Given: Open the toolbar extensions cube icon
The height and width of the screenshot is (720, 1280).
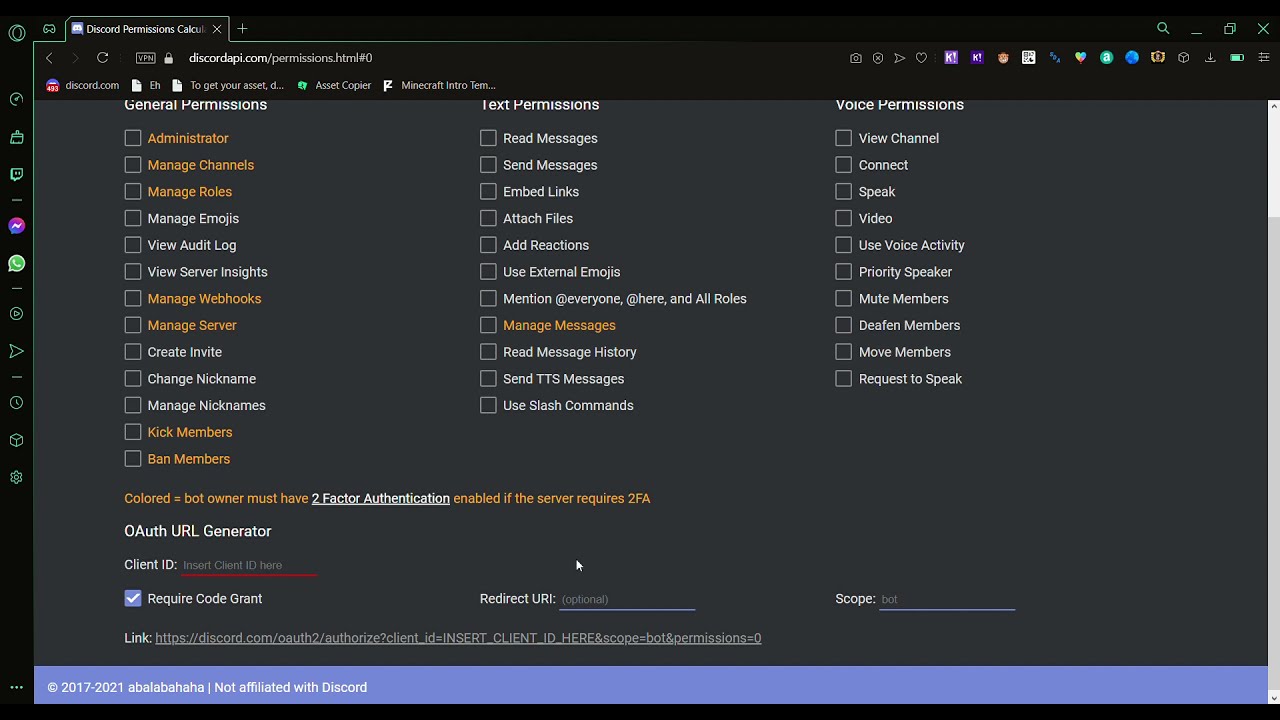Looking at the screenshot, I should (x=1184, y=58).
